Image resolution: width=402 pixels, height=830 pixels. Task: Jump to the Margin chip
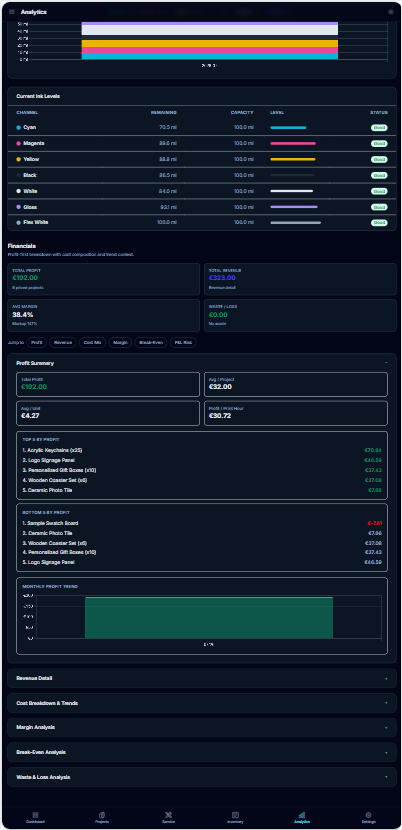(x=120, y=342)
